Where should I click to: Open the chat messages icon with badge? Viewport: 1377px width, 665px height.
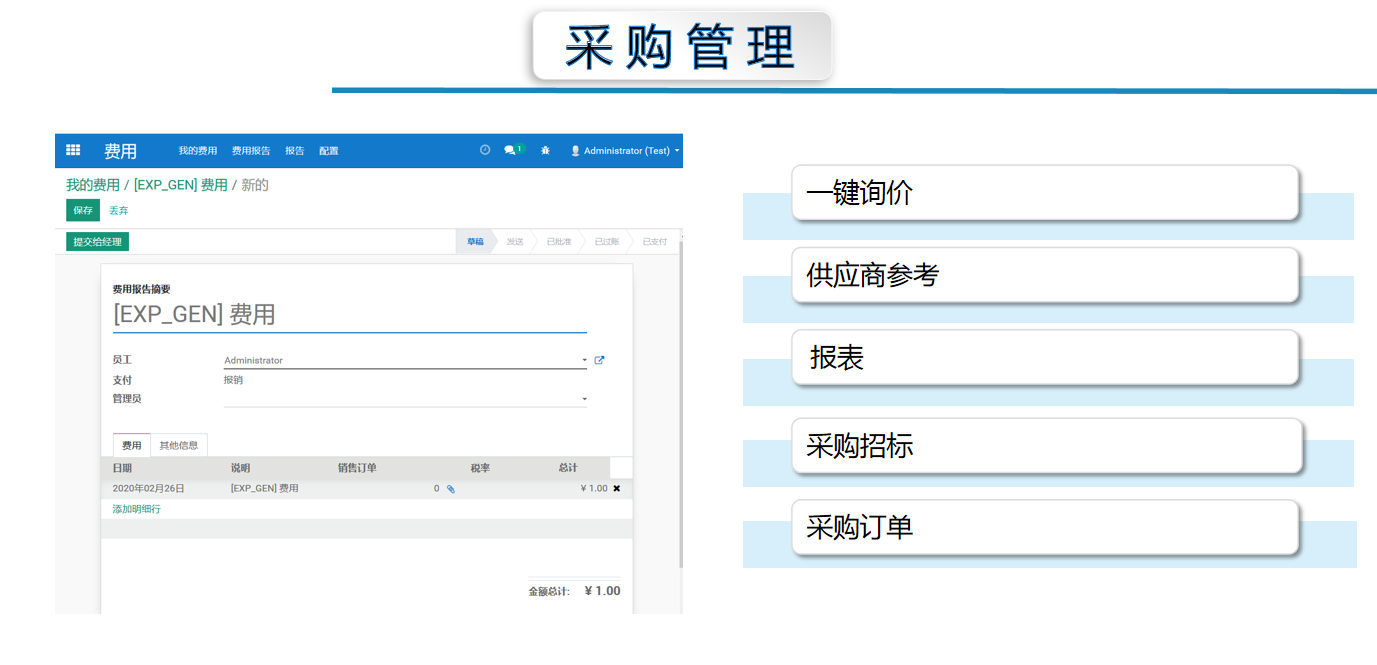511,150
